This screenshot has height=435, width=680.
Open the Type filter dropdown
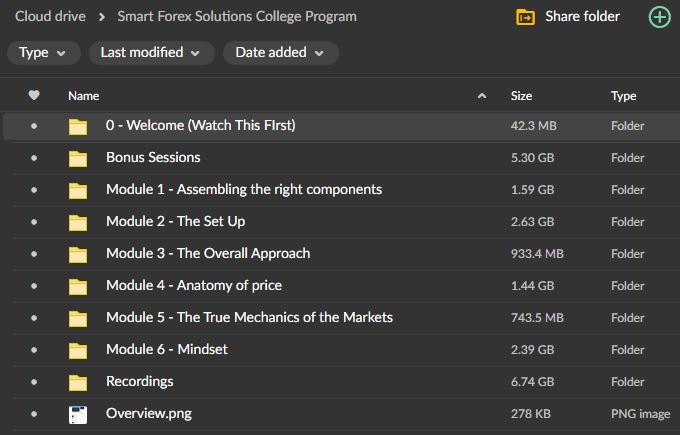click(x=43, y=53)
